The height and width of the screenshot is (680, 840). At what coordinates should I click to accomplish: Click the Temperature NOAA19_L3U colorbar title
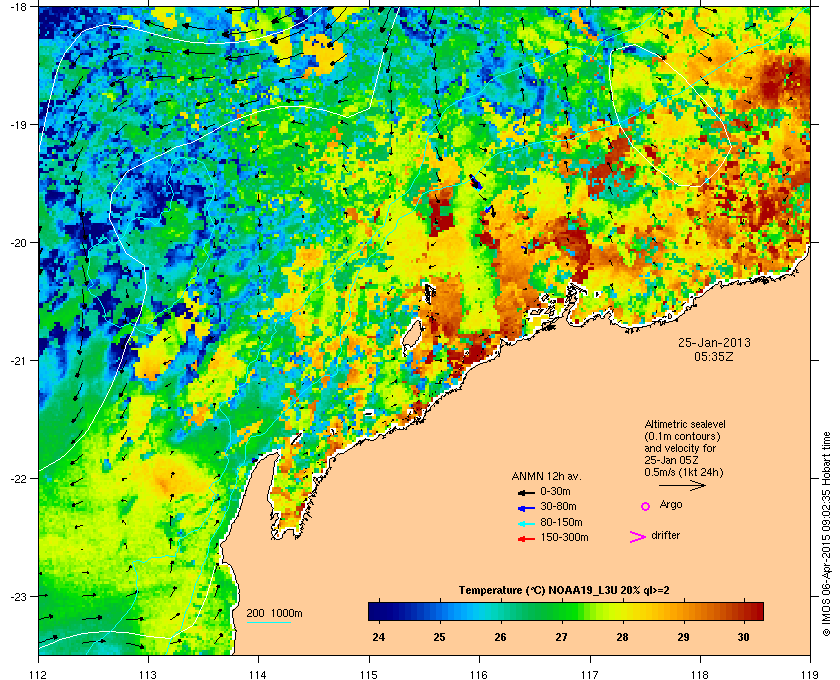coord(564,591)
